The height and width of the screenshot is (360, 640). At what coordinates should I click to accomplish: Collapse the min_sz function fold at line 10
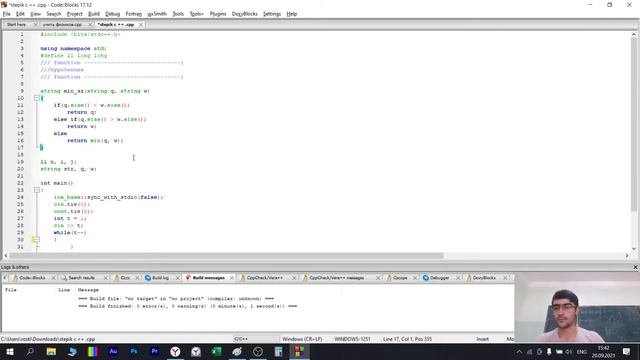coord(37,98)
